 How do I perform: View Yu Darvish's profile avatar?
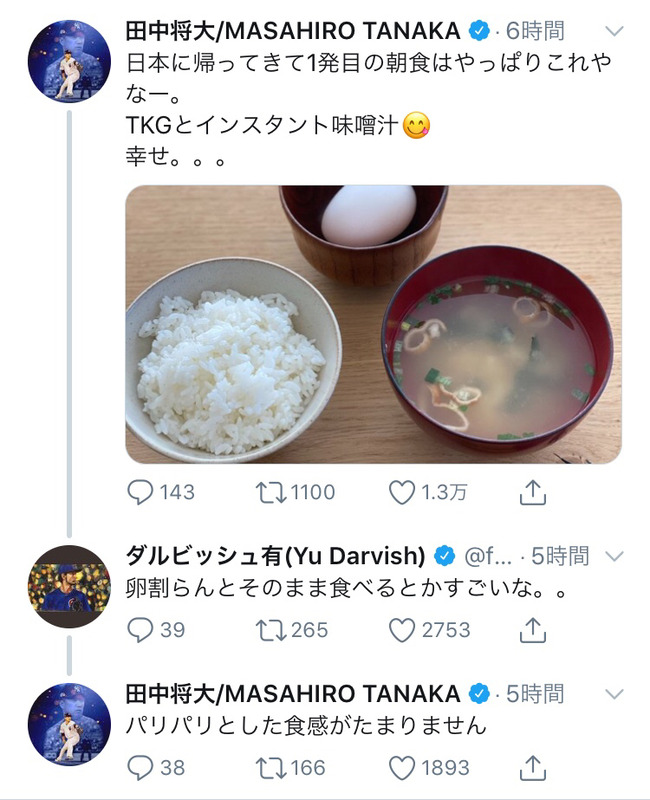(x=69, y=587)
